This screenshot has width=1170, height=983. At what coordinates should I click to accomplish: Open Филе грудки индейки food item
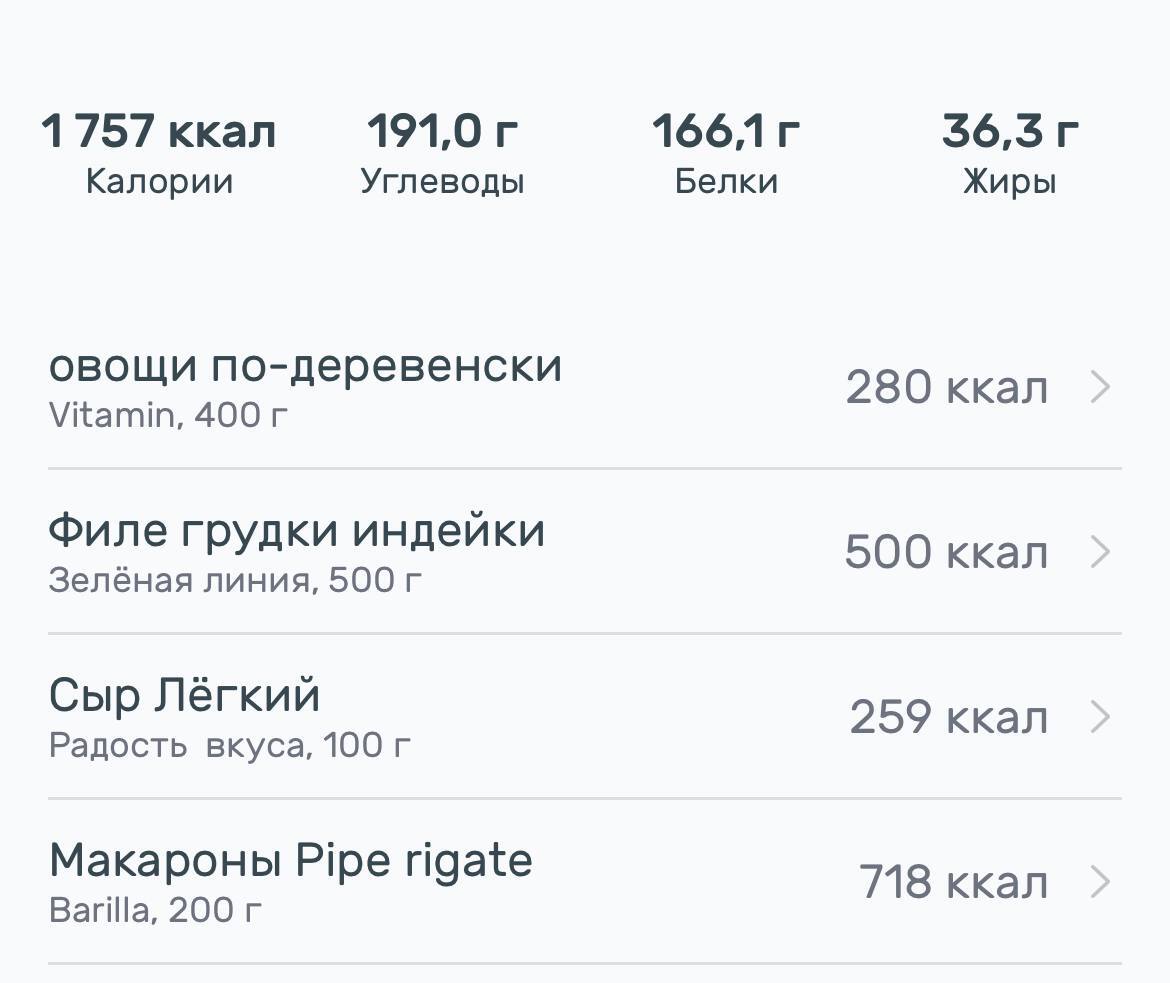296,531
